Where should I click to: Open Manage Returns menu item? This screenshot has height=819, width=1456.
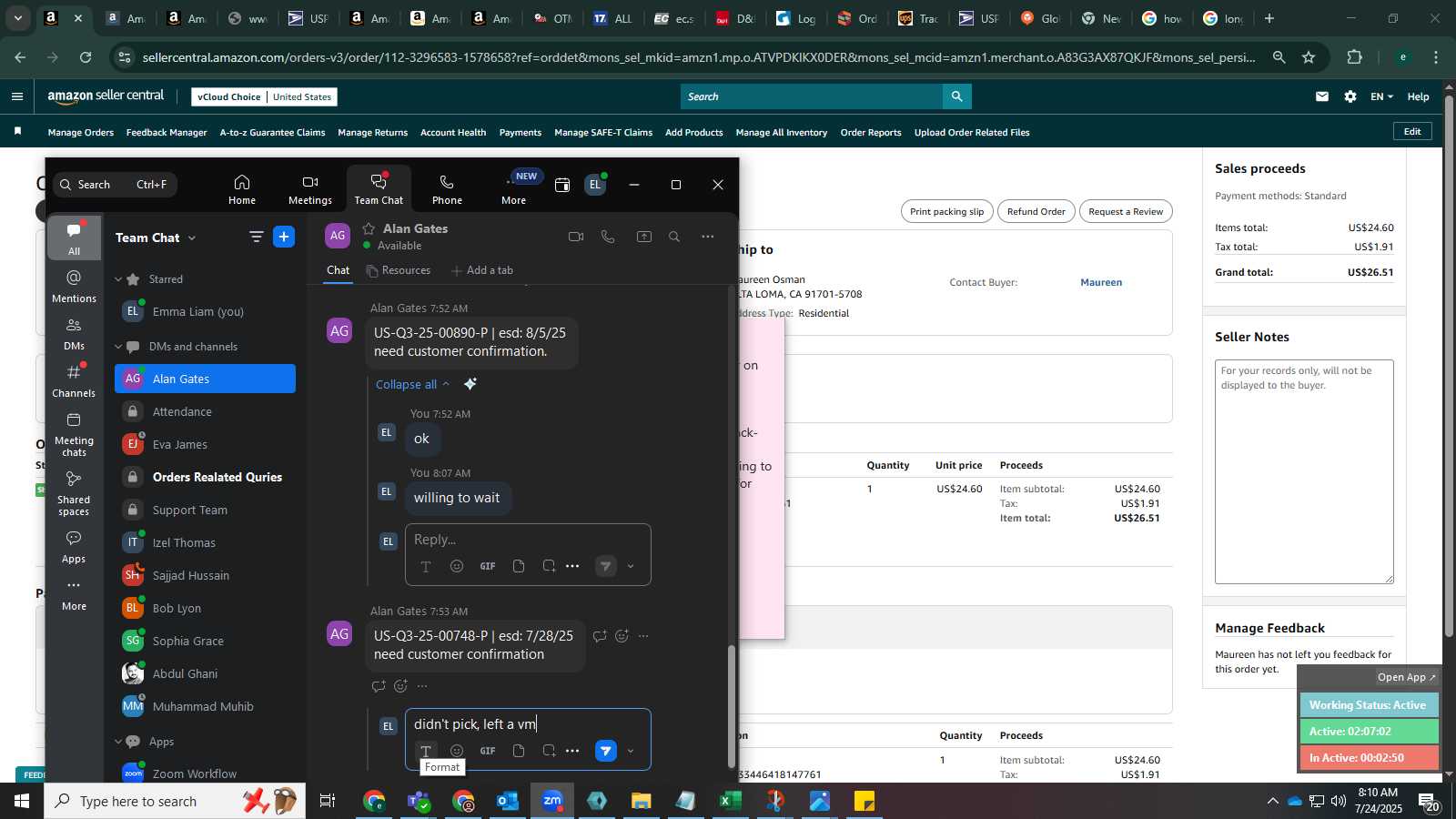click(373, 132)
